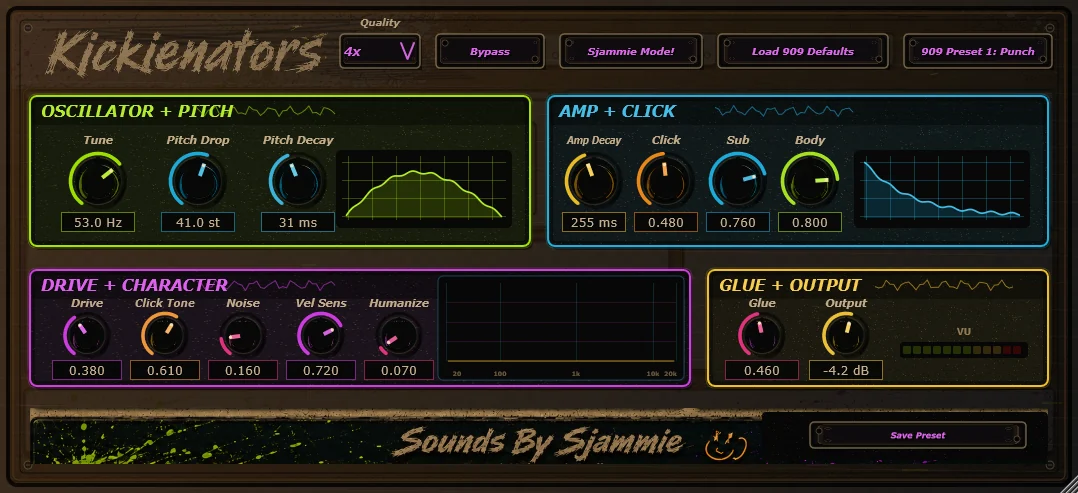This screenshot has width=1078, height=493.
Task: Click the Amp Decay knob
Action: tap(593, 180)
